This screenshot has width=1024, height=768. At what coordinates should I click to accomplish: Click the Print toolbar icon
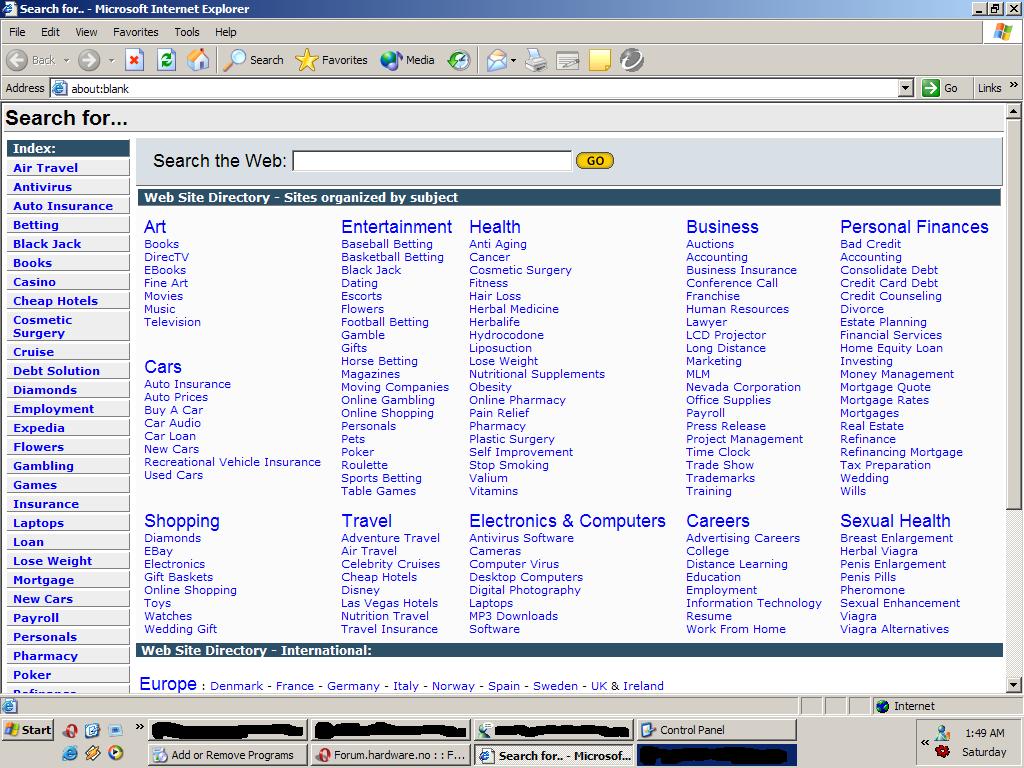click(536, 60)
